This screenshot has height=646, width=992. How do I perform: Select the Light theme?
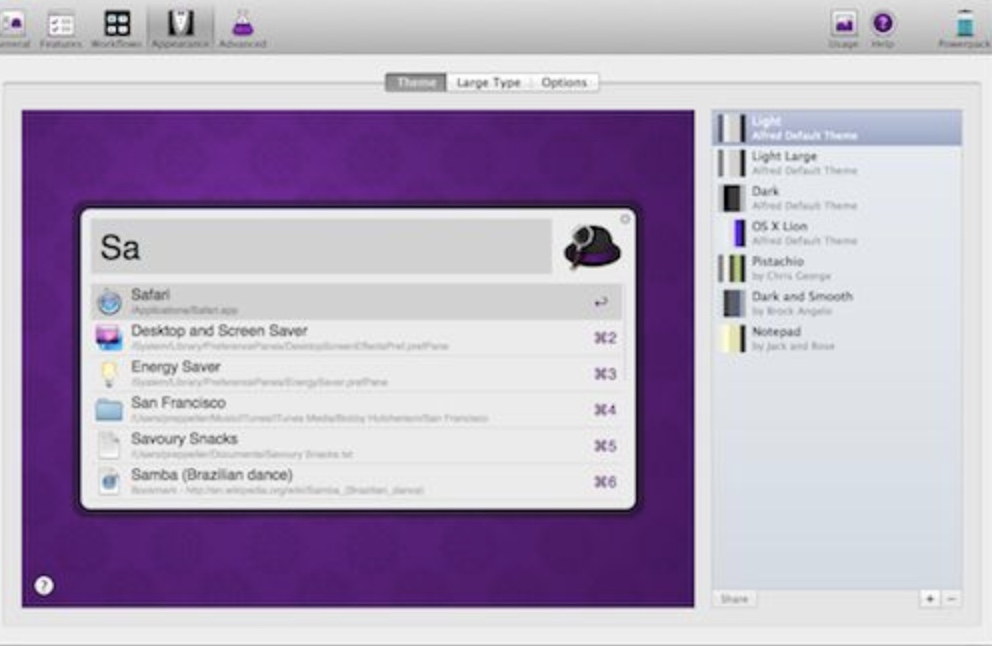[x=837, y=128]
